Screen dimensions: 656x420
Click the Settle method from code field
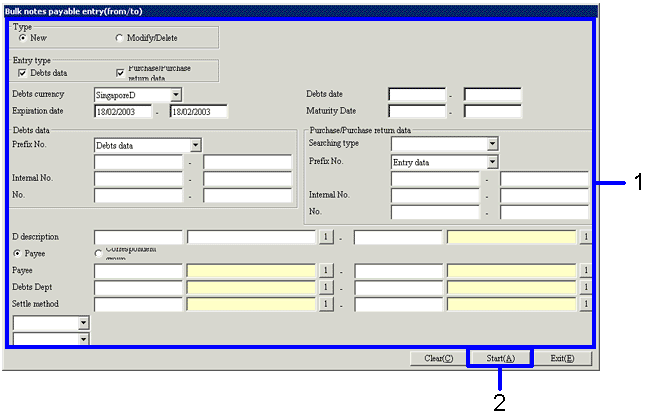point(138,304)
